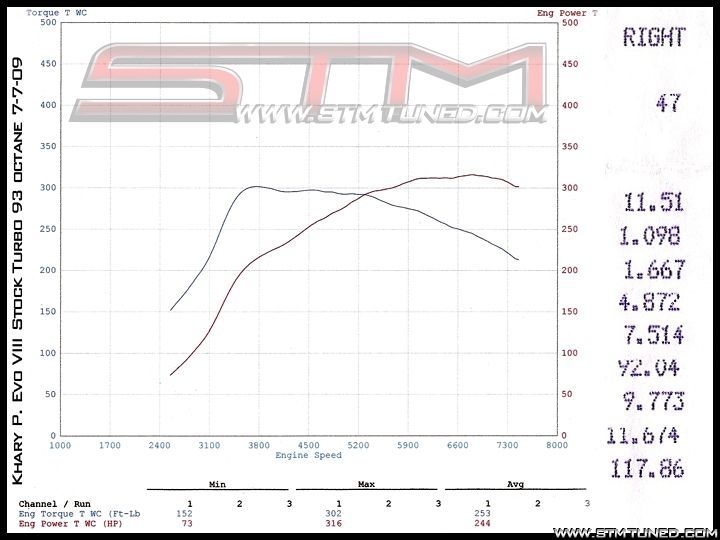Click the Min column header
Image resolution: width=720 pixels, height=540 pixels.
(217, 484)
